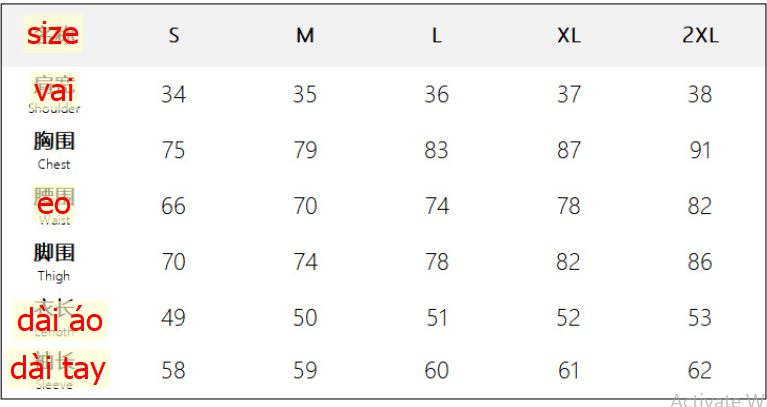Click the red 'size' header label
This screenshot has width=767, height=407.
pyautogui.click(x=53, y=34)
